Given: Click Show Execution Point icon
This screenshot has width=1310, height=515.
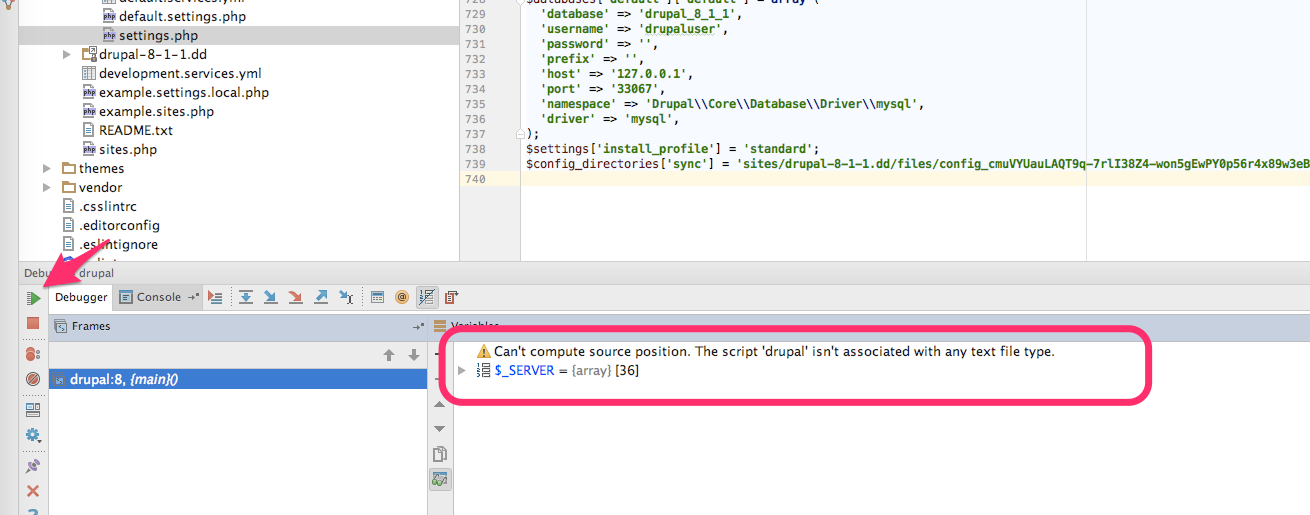Looking at the screenshot, I should coord(214,297).
